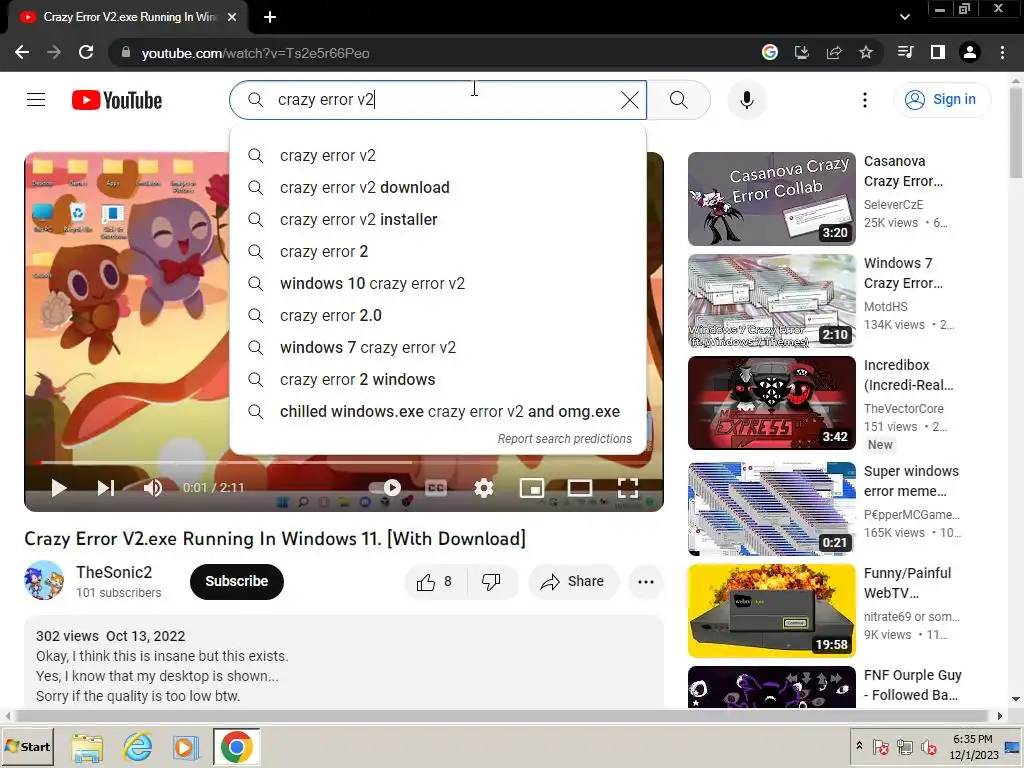Open a new browser tab
The width and height of the screenshot is (1024, 768).
(270, 17)
